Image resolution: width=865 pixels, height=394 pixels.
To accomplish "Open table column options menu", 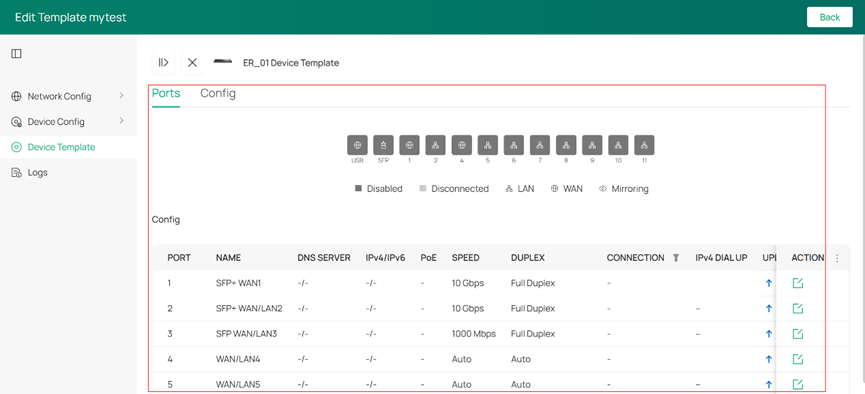I will 837,258.
